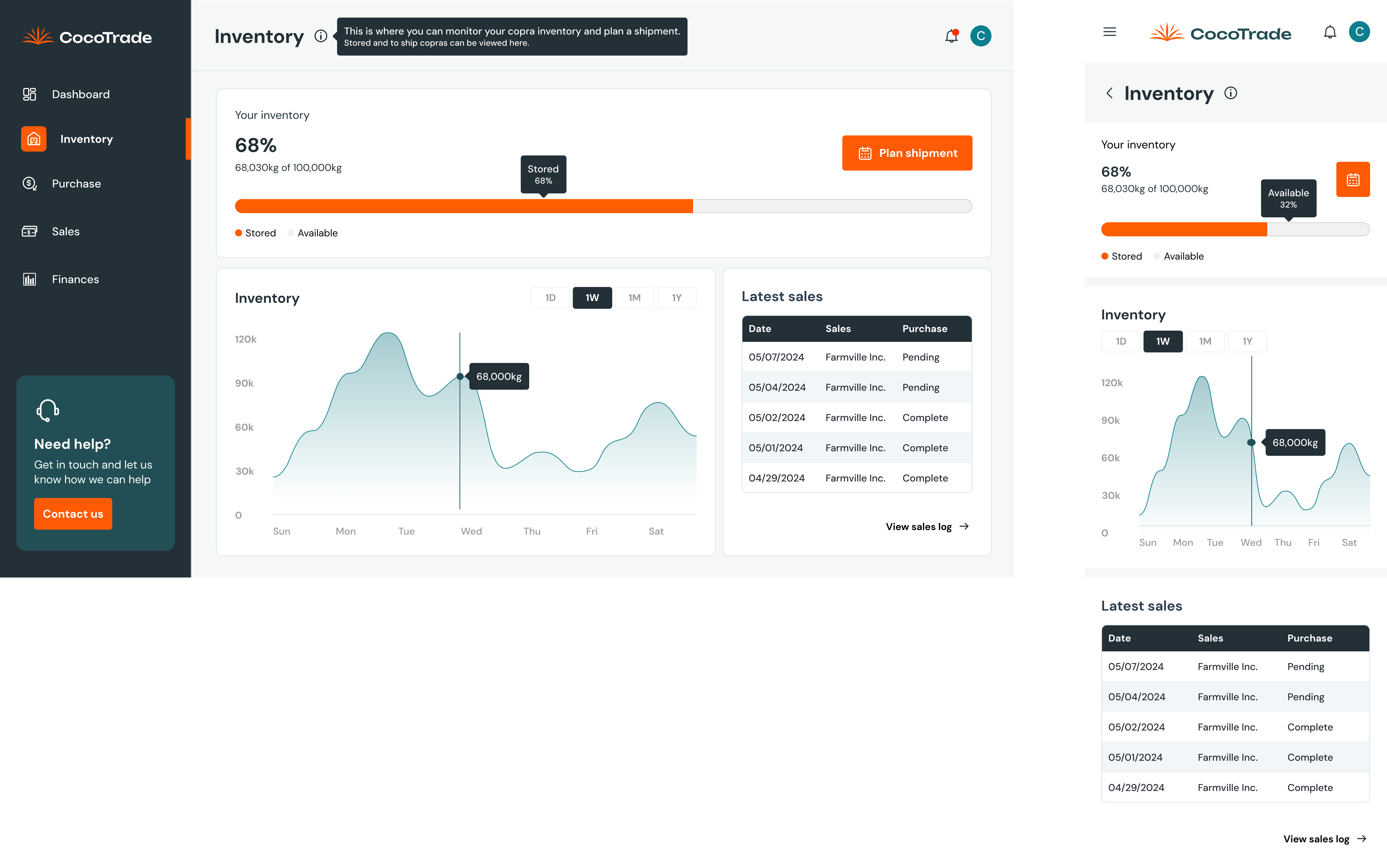Select the Purchase menu item
Viewport: 1387px width, 868px height.
pos(76,184)
